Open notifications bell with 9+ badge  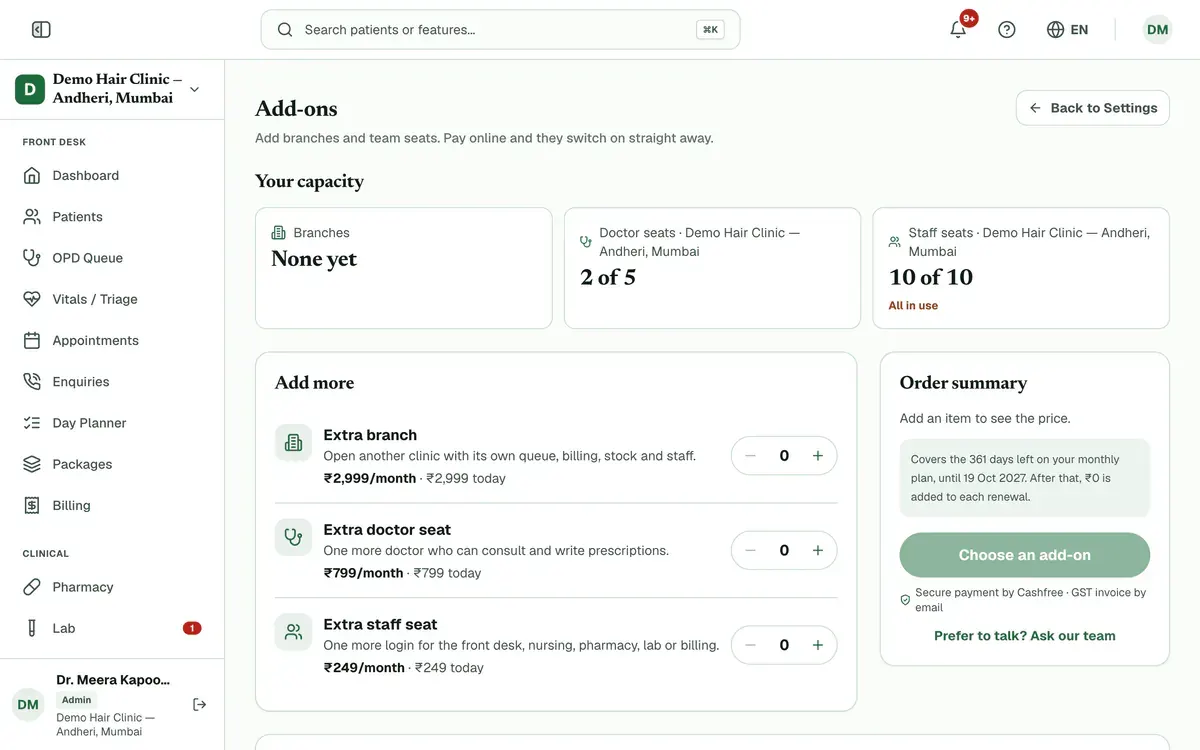point(958,29)
